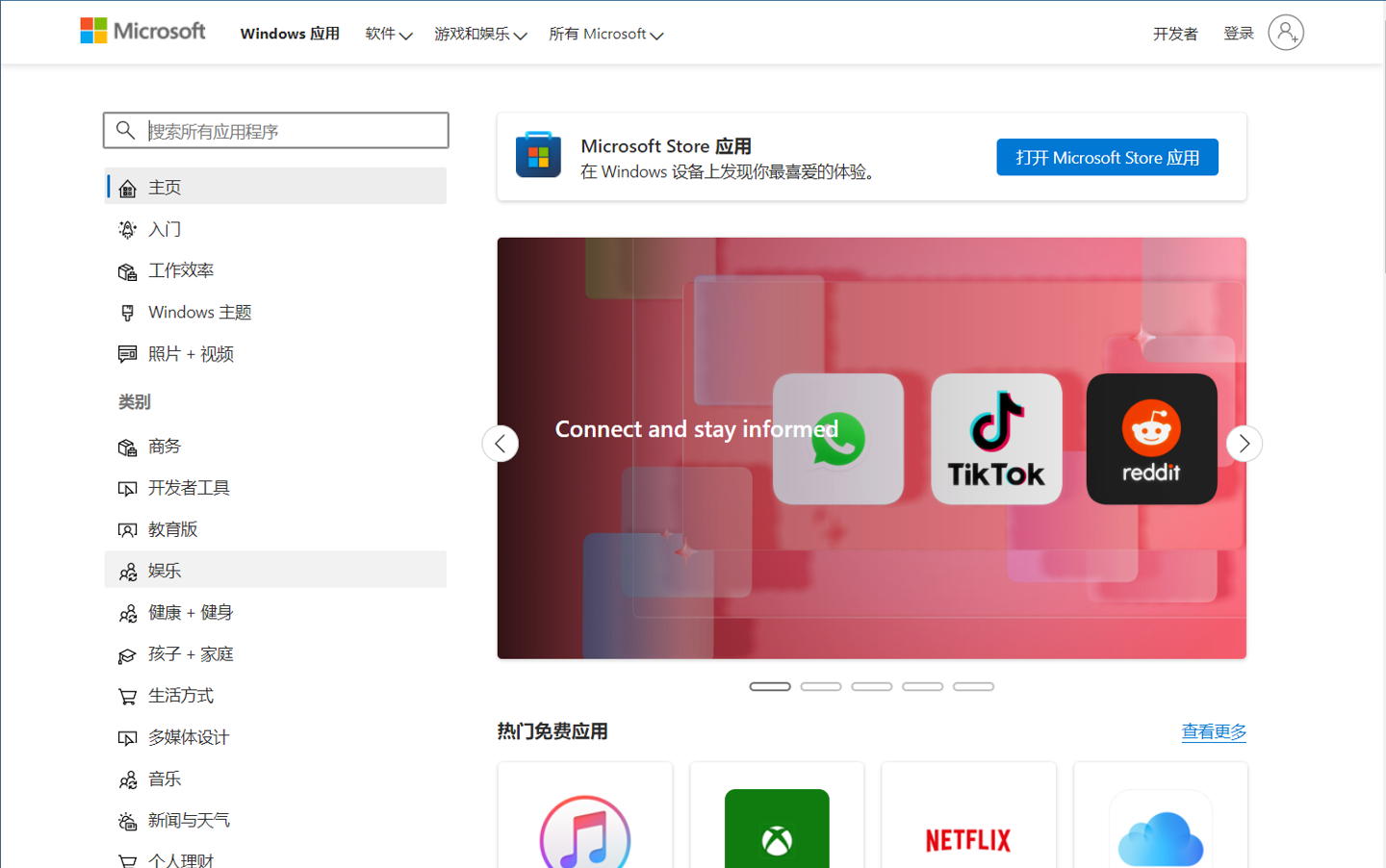Image resolution: width=1386 pixels, height=868 pixels.
Task: Open the iTunes app card
Action: coord(585,815)
